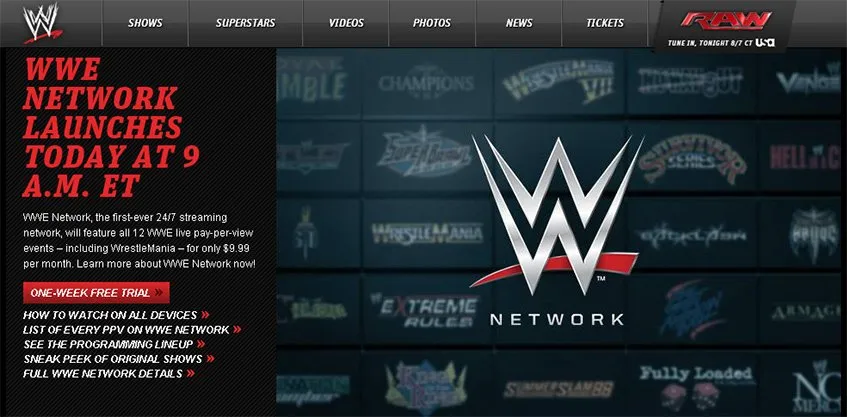
Task: Open the Videos menu
Action: click(x=346, y=23)
